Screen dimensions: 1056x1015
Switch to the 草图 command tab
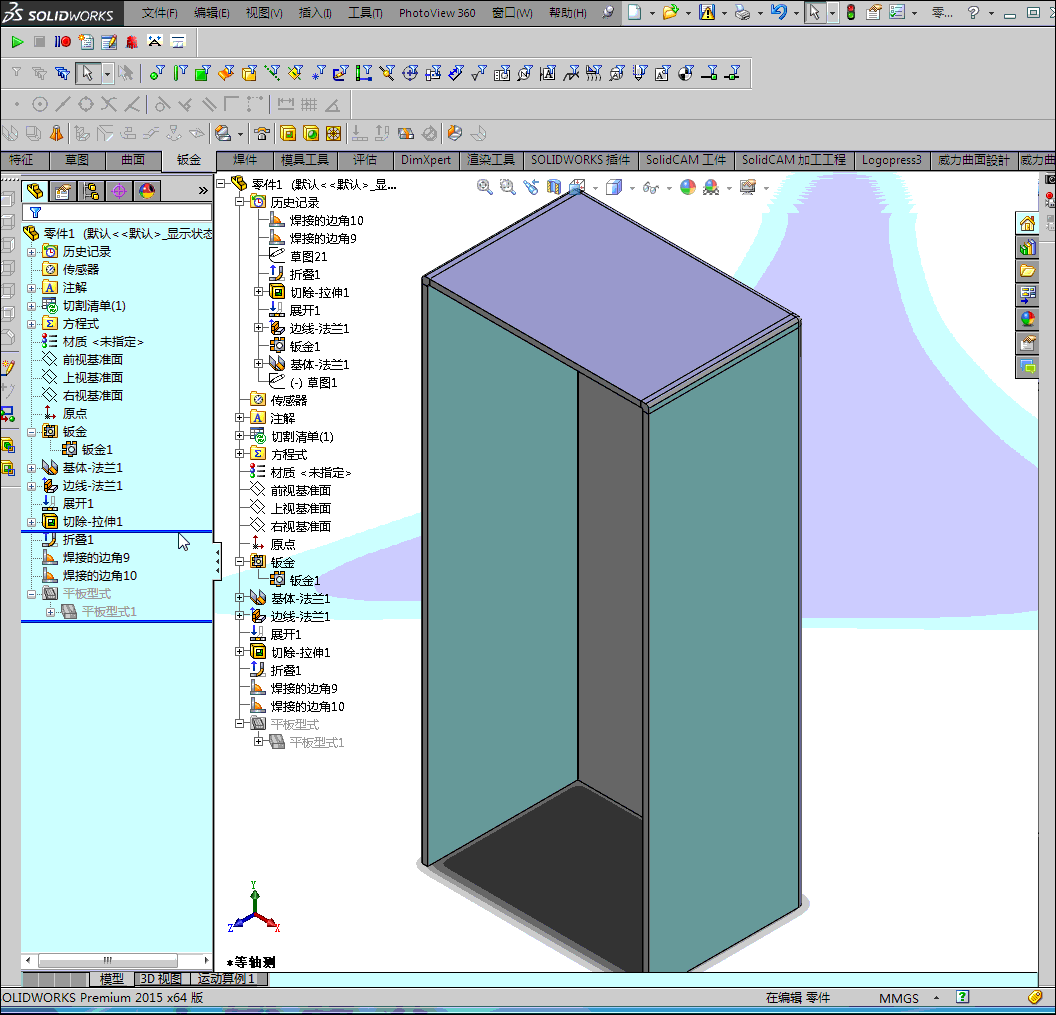coord(77,160)
